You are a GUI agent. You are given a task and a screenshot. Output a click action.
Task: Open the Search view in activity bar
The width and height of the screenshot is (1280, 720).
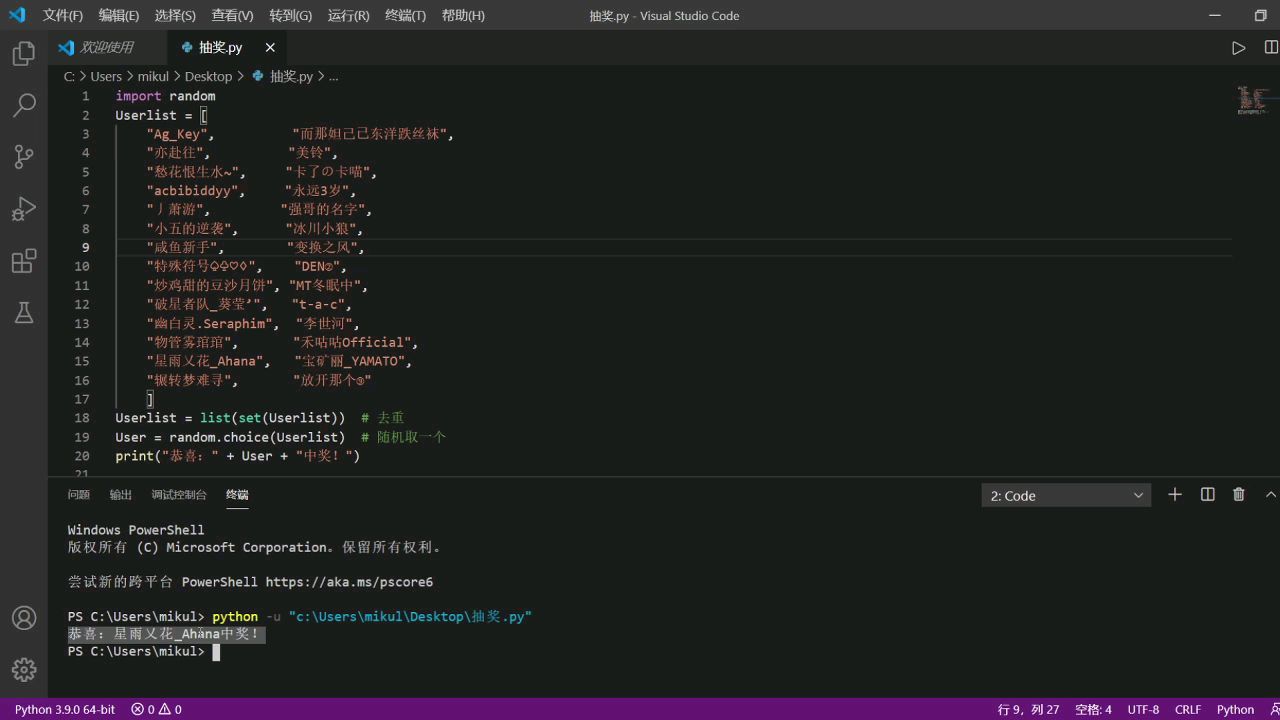point(24,105)
